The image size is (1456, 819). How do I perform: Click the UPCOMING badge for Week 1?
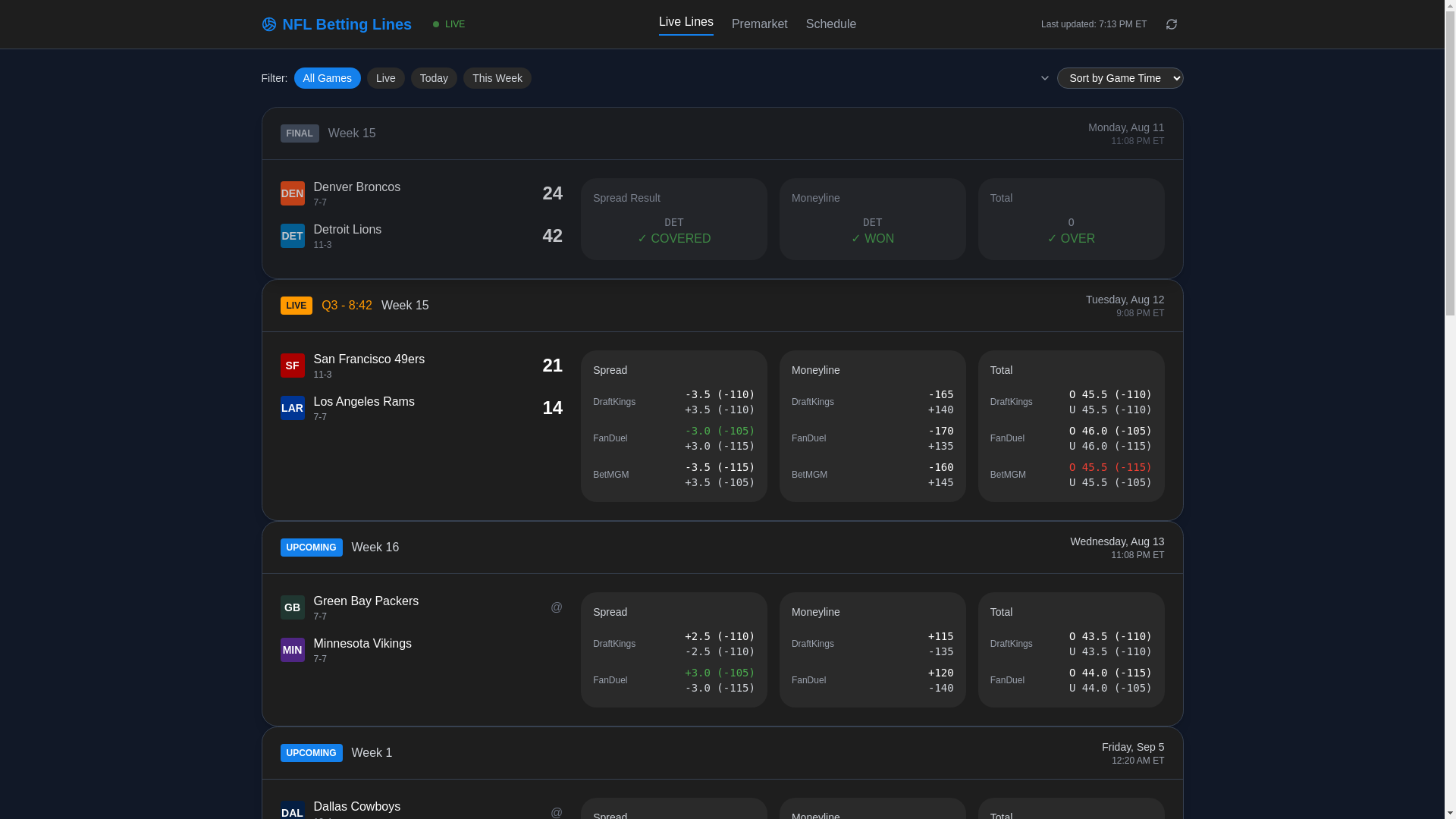pos(311,753)
